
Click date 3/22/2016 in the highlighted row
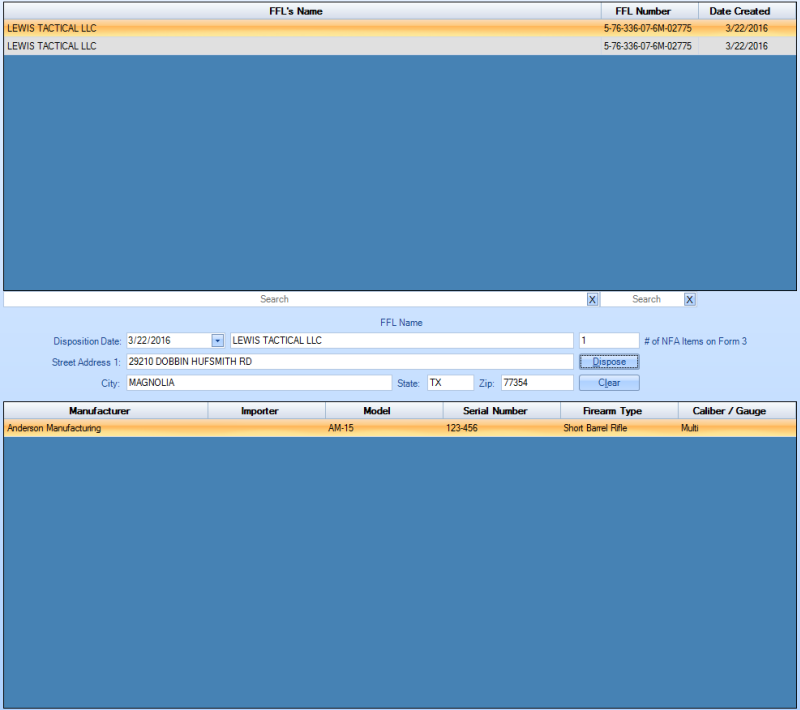pyautogui.click(x=746, y=28)
